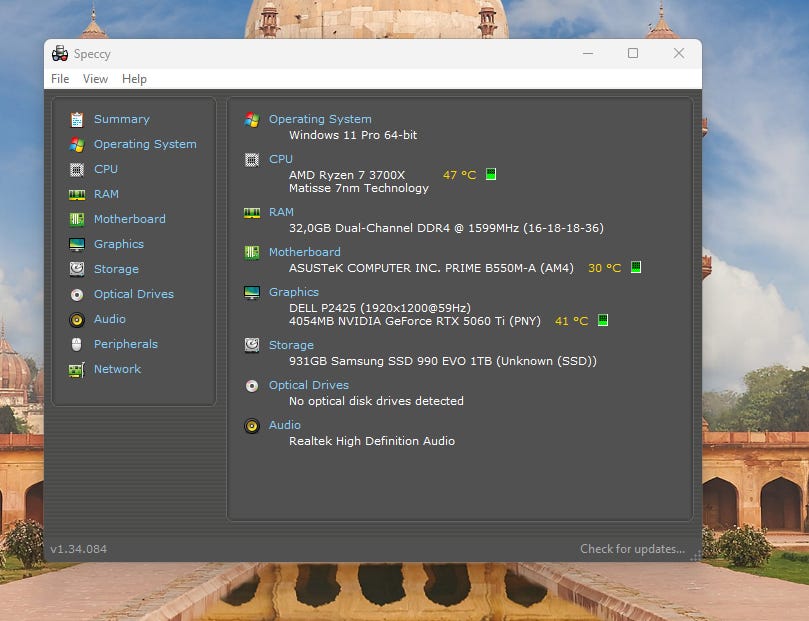Open the Optical Drives heading in summary panel
809x621 pixels.
coord(309,385)
